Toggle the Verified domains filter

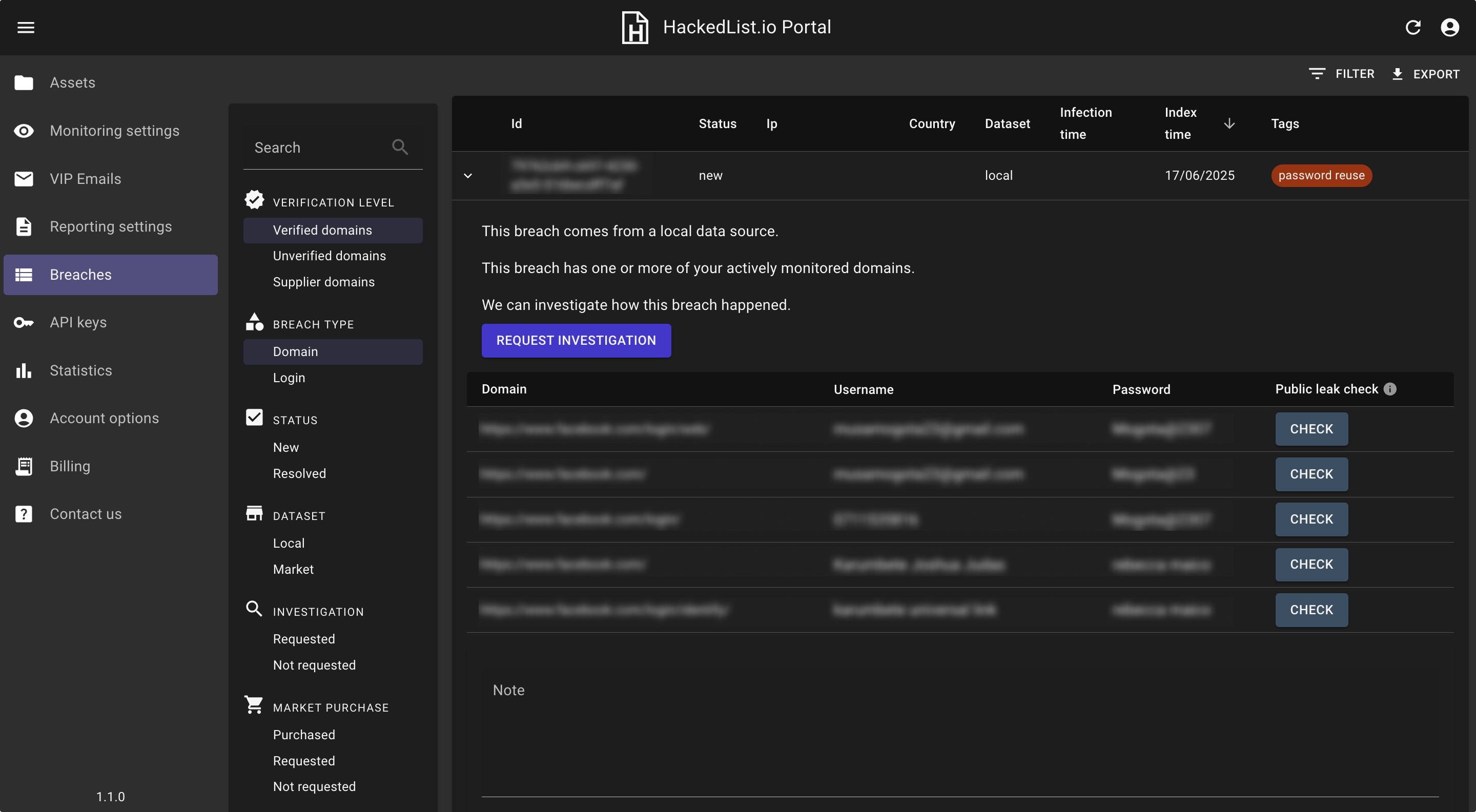click(322, 230)
